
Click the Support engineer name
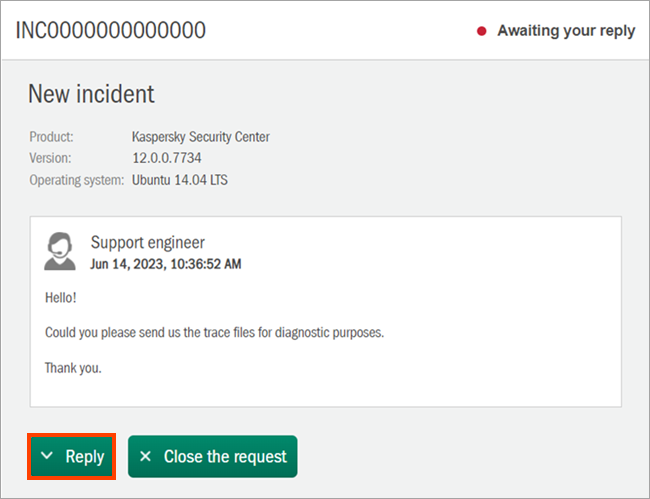coord(148,242)
